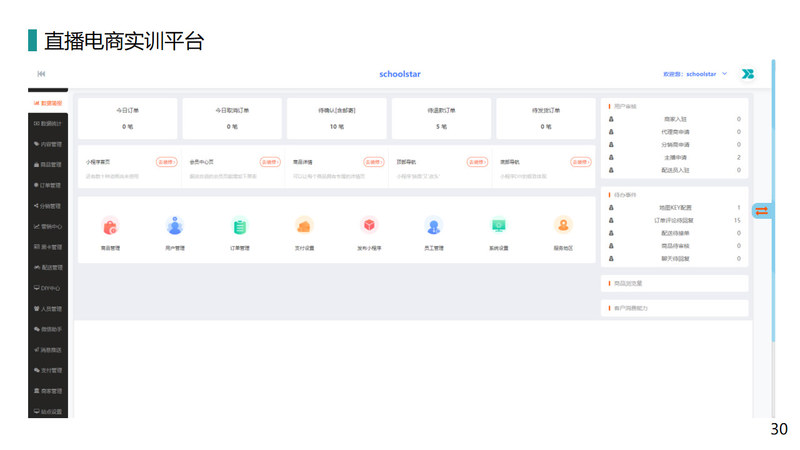Open 人员管理 in the sidebar
800x450 pixels.
coord(48,309)
